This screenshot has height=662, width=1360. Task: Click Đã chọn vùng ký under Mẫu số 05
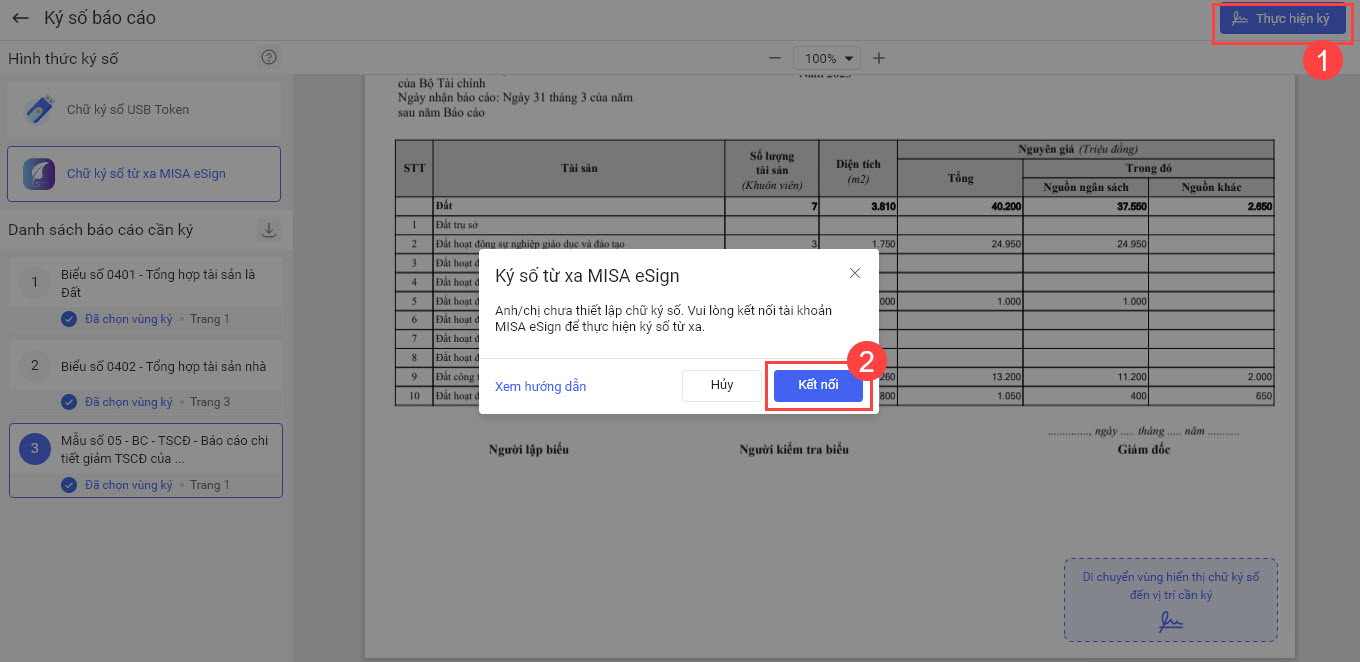click(129, 485)
